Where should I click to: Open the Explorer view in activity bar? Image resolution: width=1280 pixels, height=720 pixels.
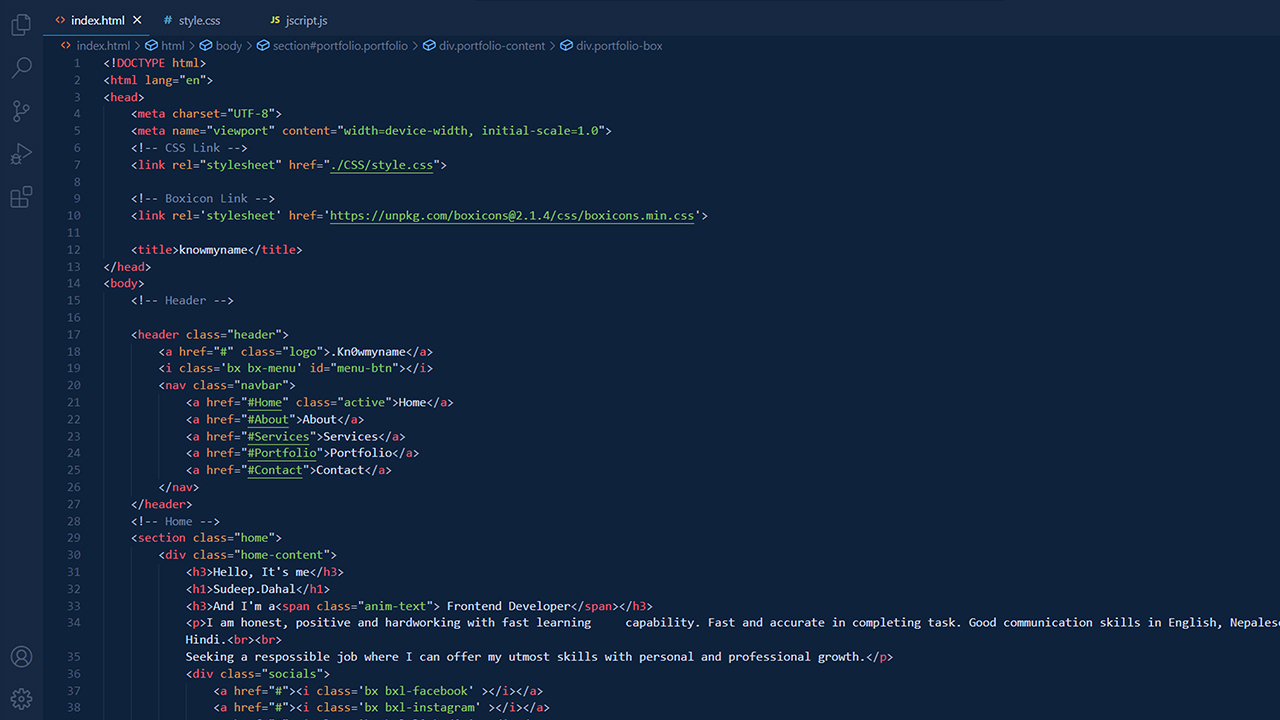point(21,25)
